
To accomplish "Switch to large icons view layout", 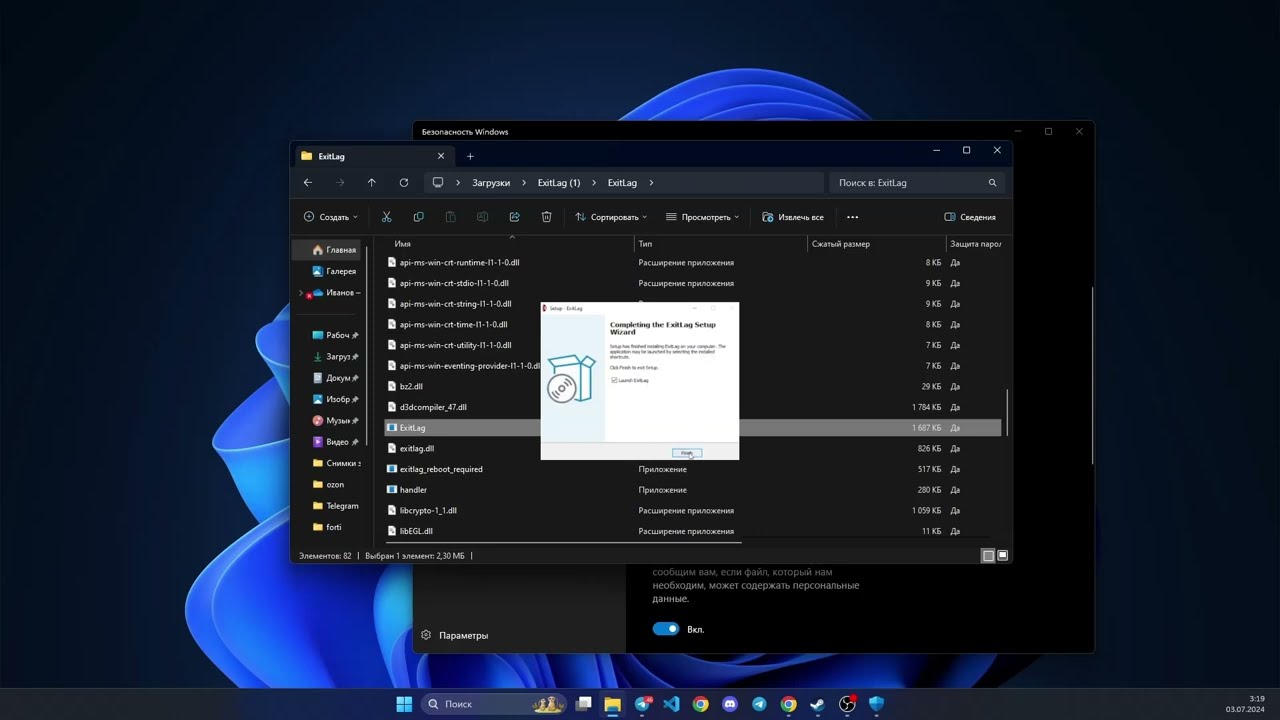I will [1002, 556].
